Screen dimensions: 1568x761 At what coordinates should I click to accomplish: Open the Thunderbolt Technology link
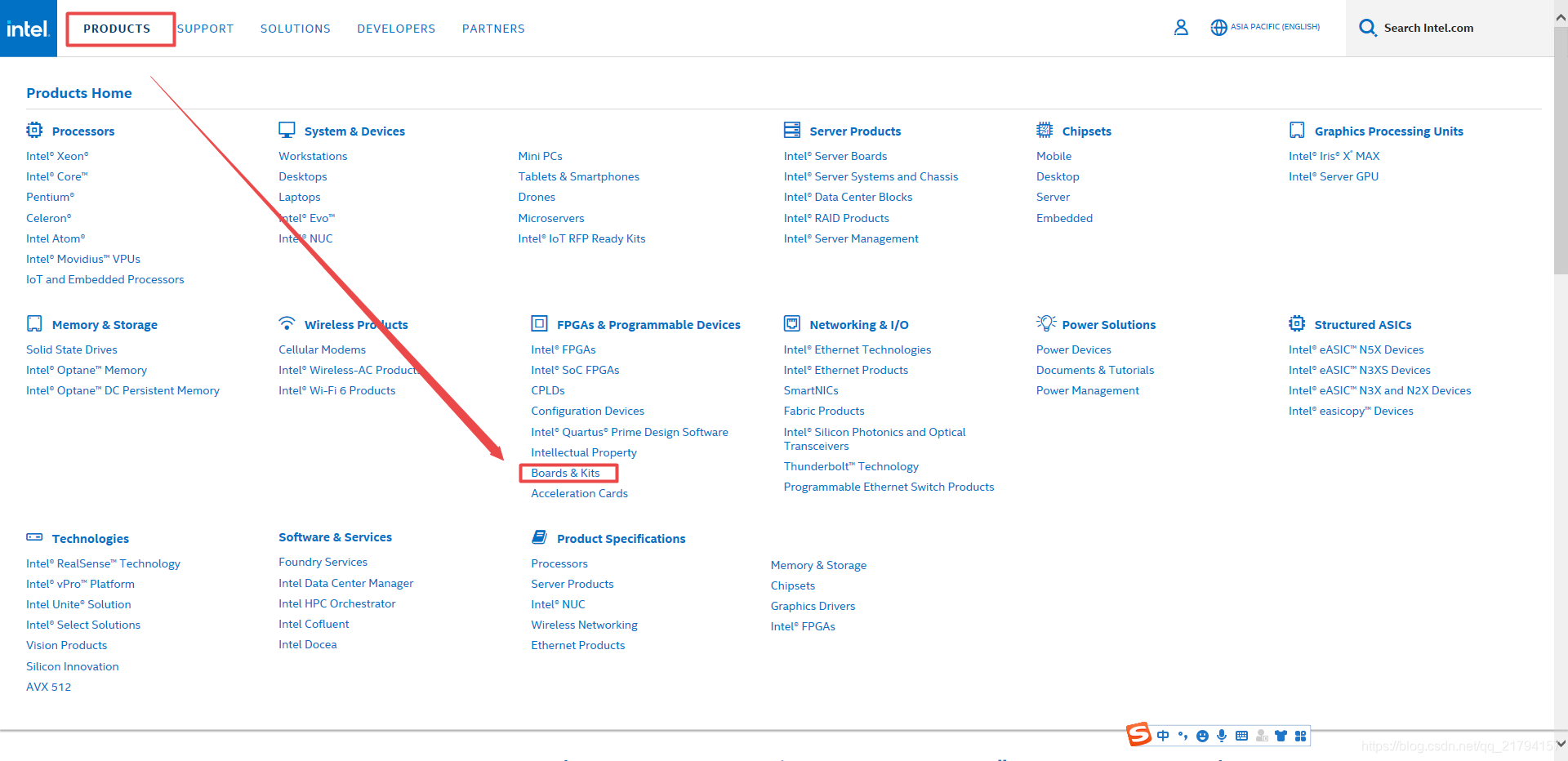coord(851,466)
